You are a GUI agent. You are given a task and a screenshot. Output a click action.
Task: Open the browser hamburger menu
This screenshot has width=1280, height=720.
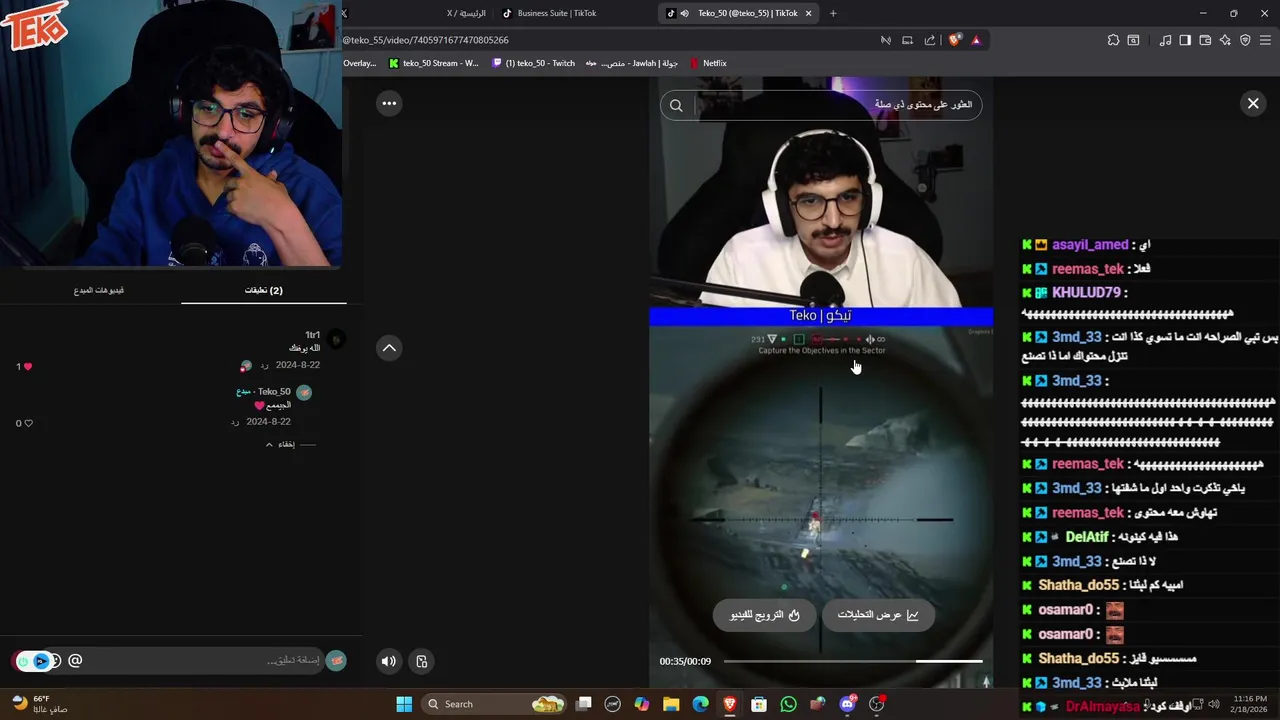pos(1265,40)
